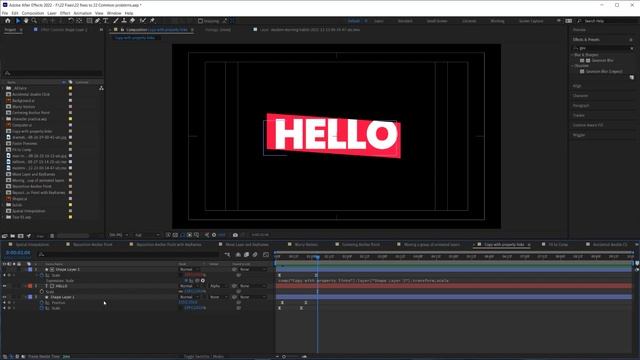Switch to the Standard workspace
Image resolution: width=640 pixels, height=360 pixels.
(x=405, y=21)
